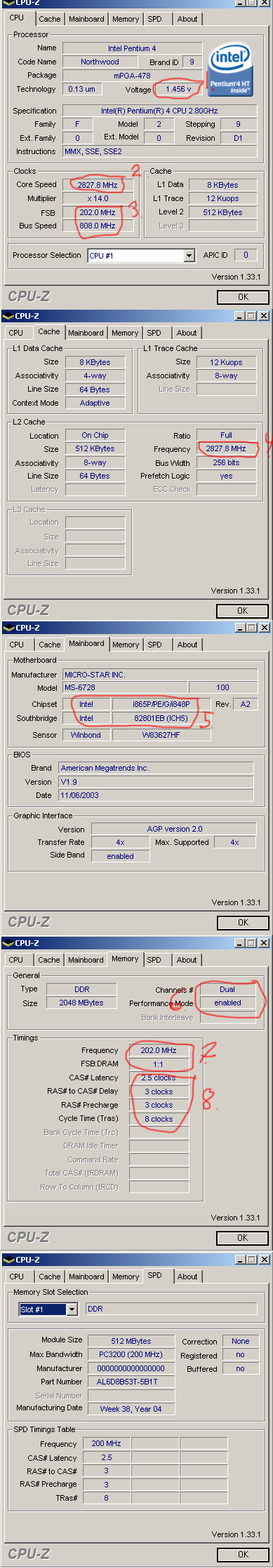Click the Name field showing Intel Pentium 4
Screen dimensions: 273x1568
pyautogui.click(x=133, y=48)
